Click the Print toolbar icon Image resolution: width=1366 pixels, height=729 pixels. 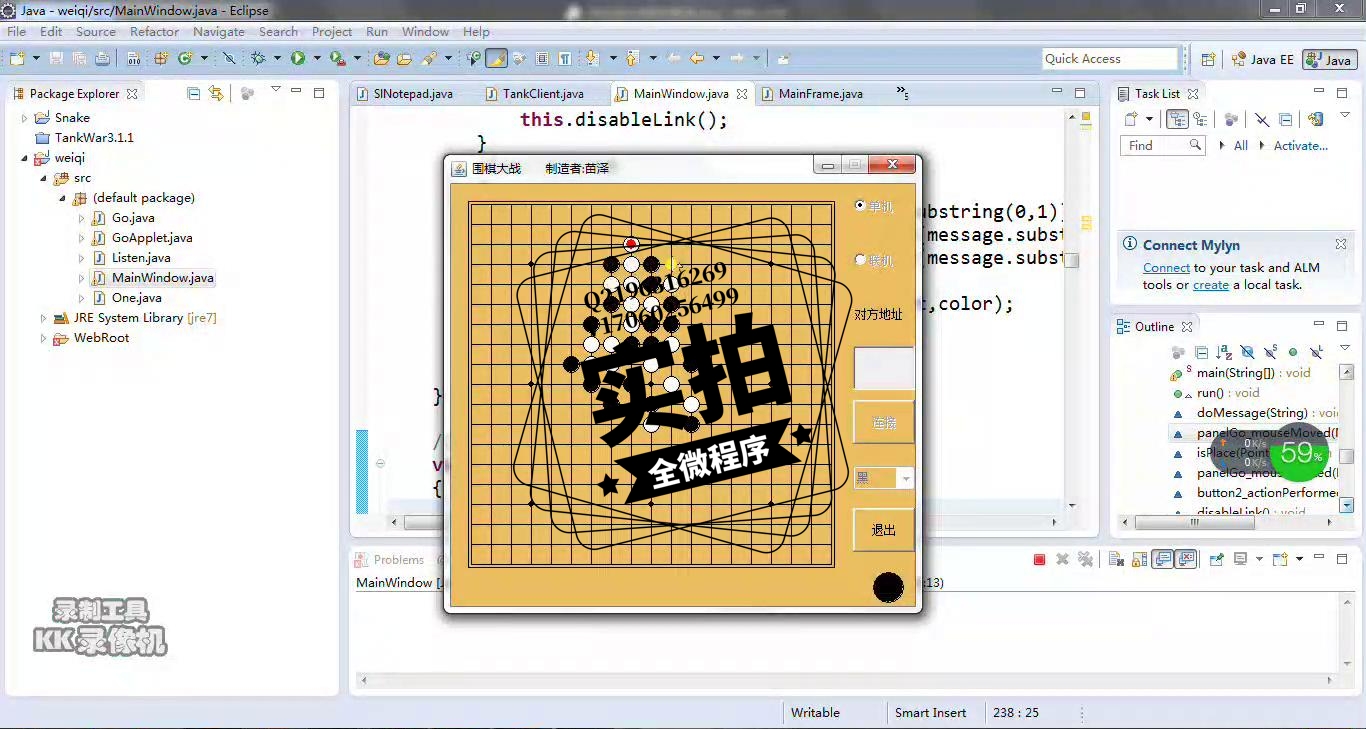(x=102, y=59)
